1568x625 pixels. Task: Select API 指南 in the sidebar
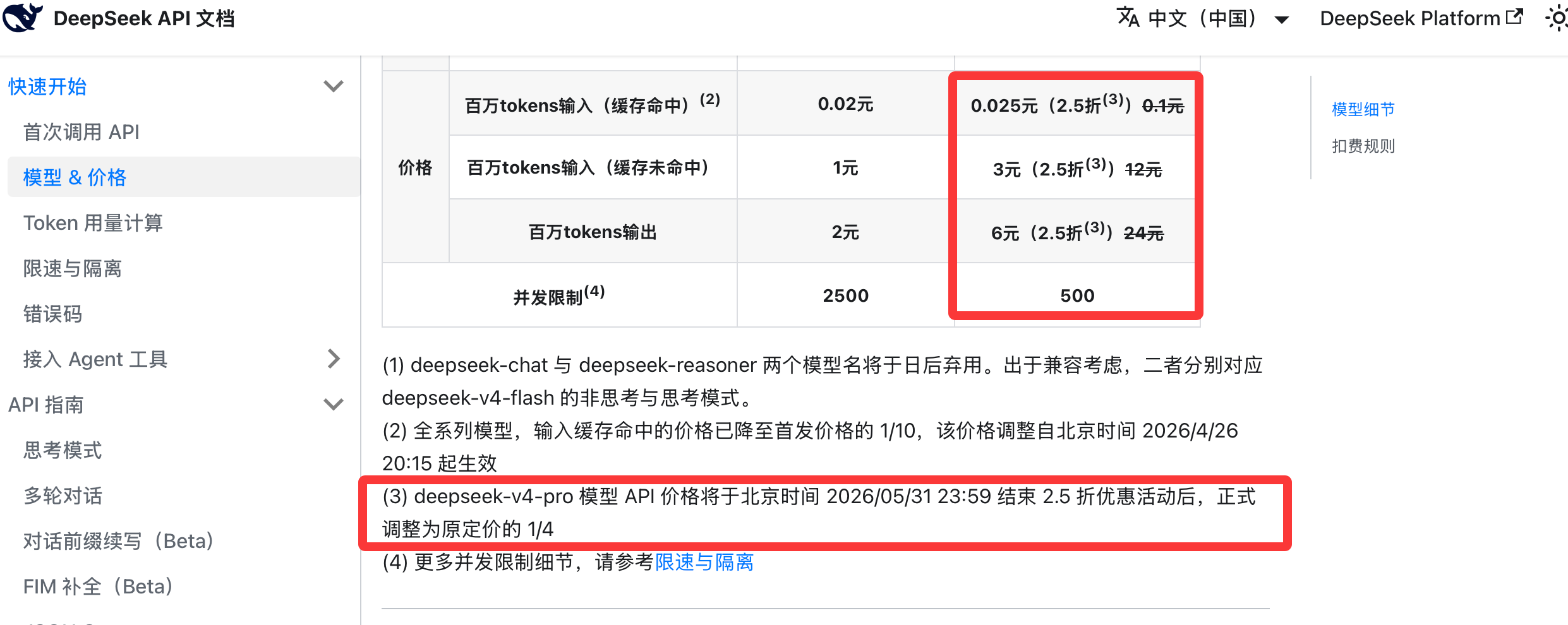46,405
